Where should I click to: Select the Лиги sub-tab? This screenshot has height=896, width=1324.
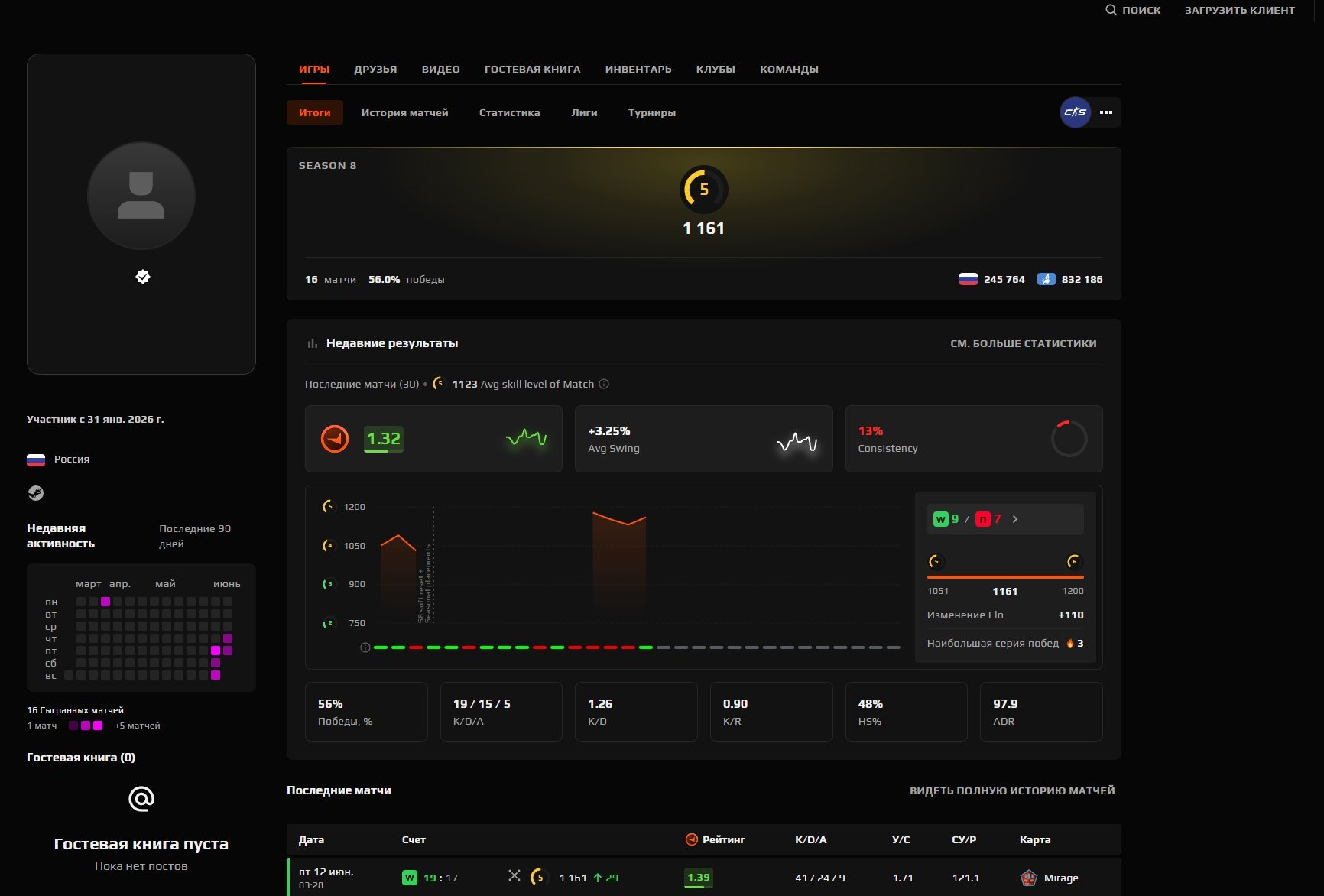pyautogui.click(x=584, y=112)
